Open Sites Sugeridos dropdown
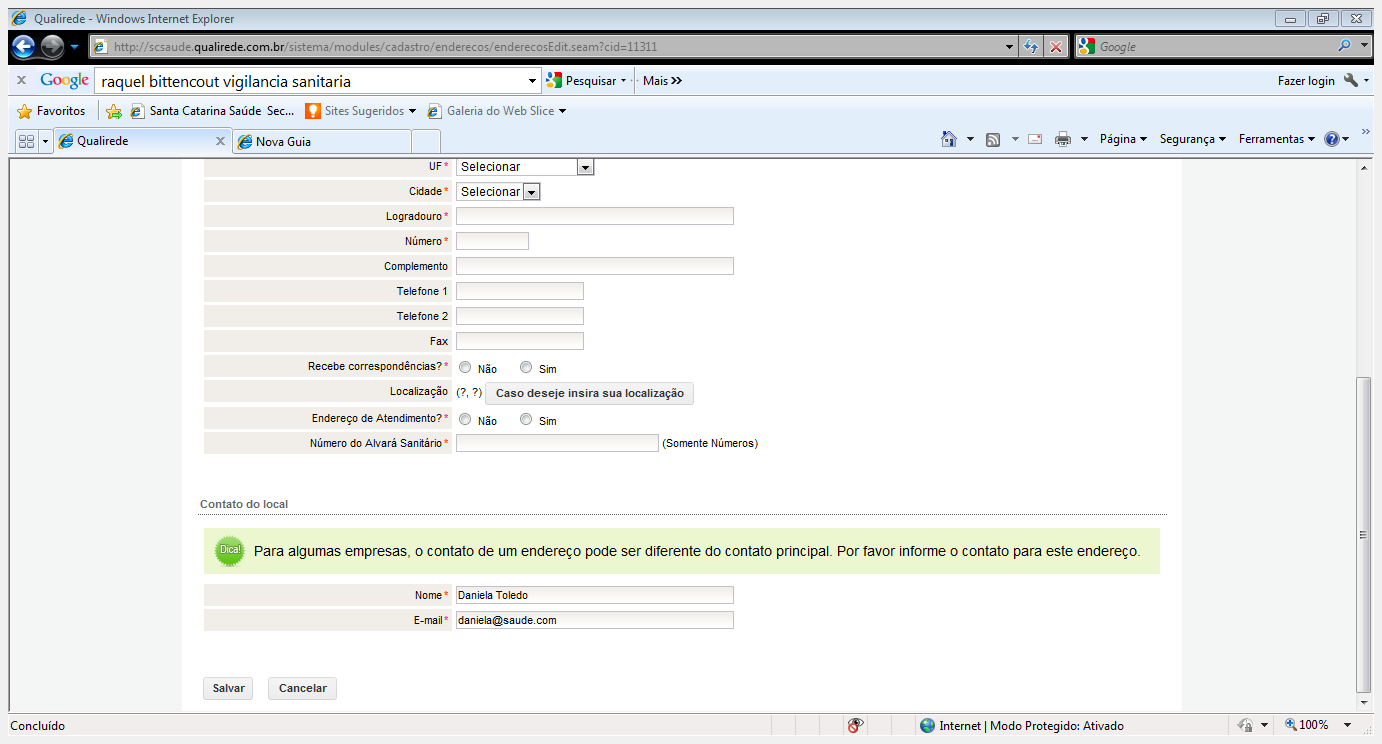1382x744 pixels. (360, 111)
